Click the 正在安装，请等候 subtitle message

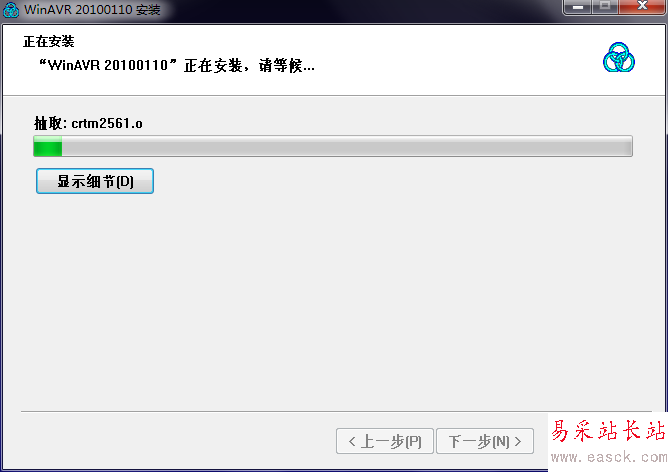coord(177,65)
